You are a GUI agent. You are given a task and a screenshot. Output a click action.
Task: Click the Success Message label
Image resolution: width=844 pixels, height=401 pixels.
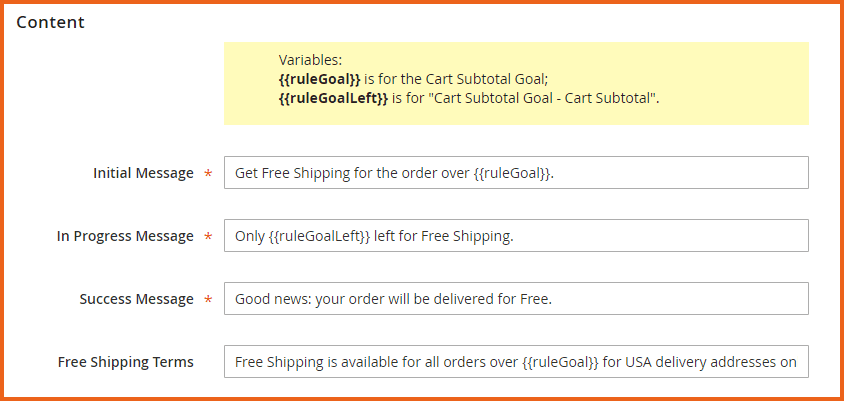(x=136, y=299)
